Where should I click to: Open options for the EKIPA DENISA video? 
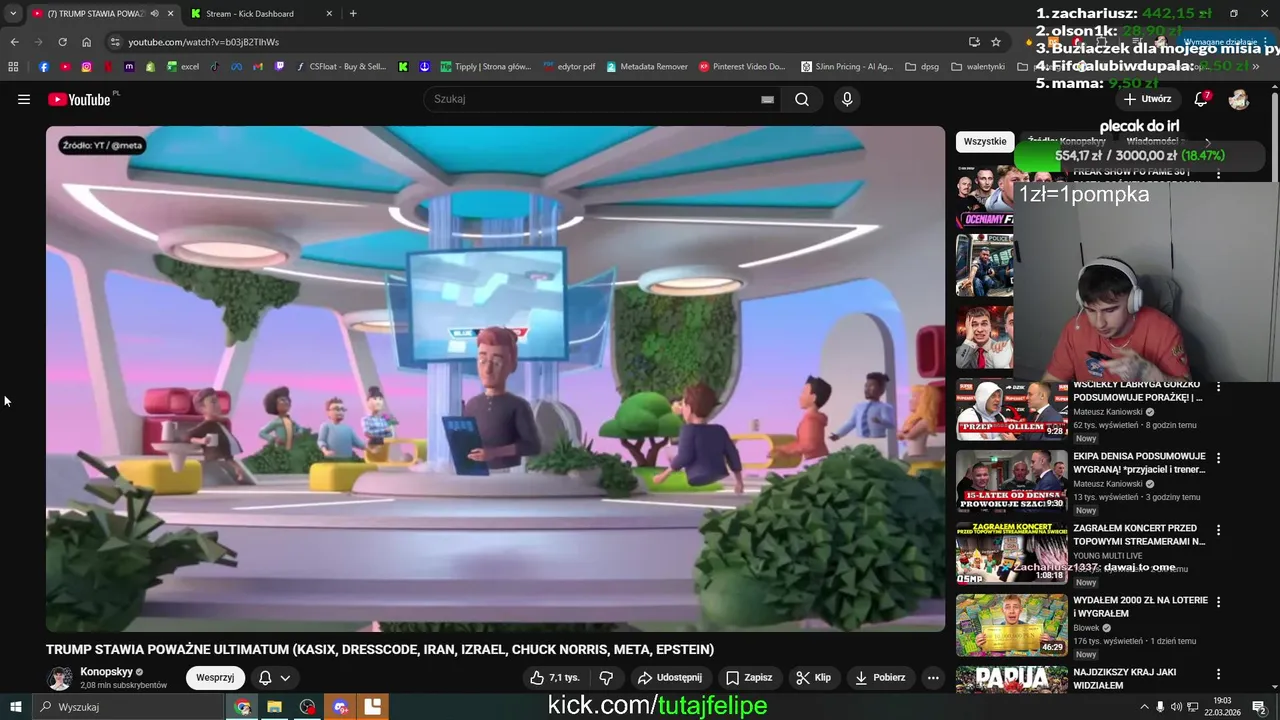[1218, 458]
